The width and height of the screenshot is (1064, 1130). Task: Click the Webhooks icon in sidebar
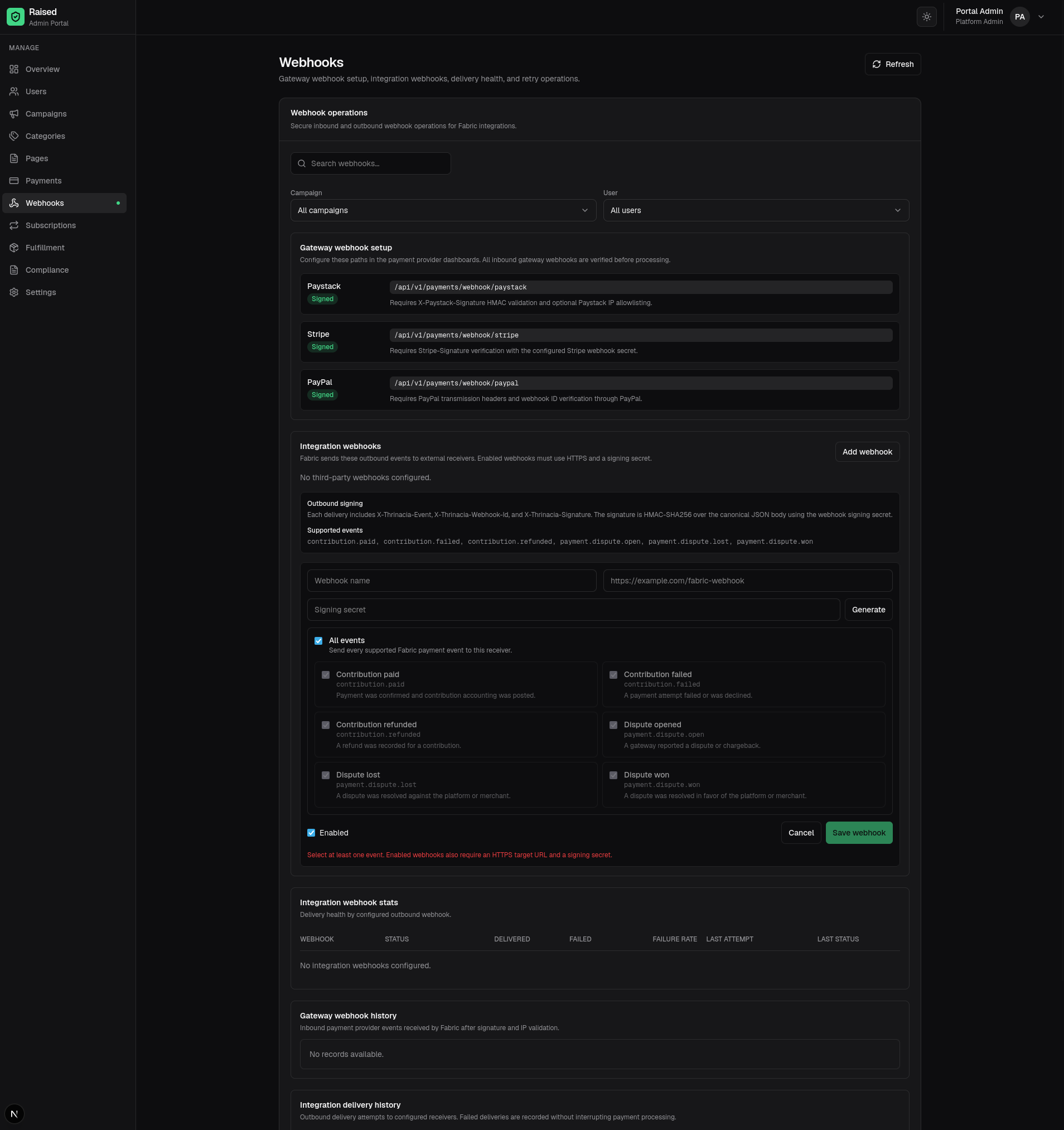[x=14, y=203]
